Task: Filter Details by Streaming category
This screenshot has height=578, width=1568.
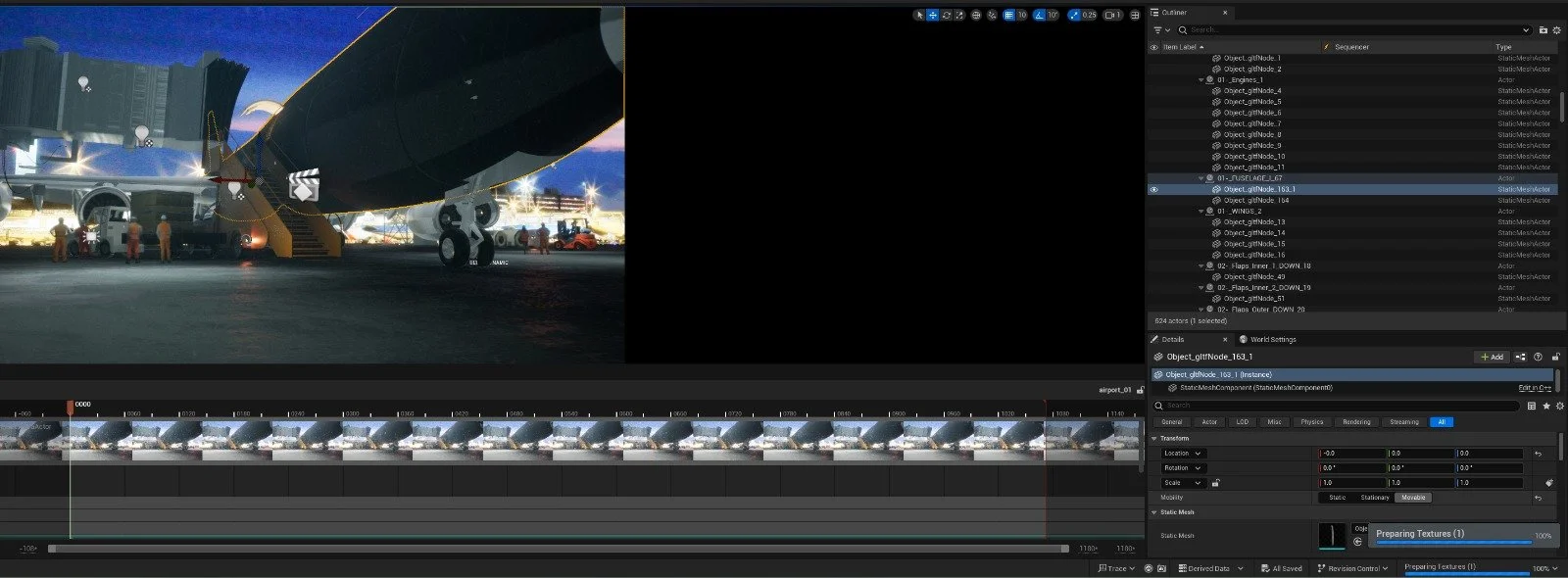Action: pyautogui.click(x=1404, y=422)
